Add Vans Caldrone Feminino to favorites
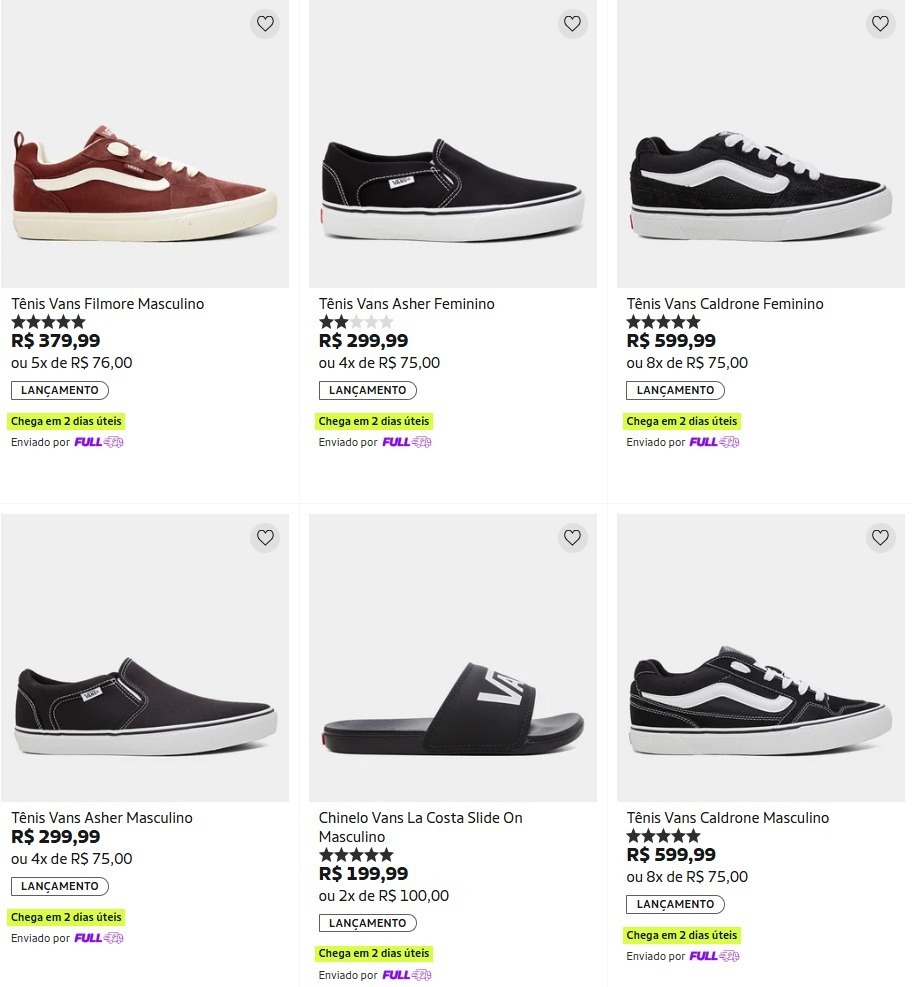 click(880, 24)
